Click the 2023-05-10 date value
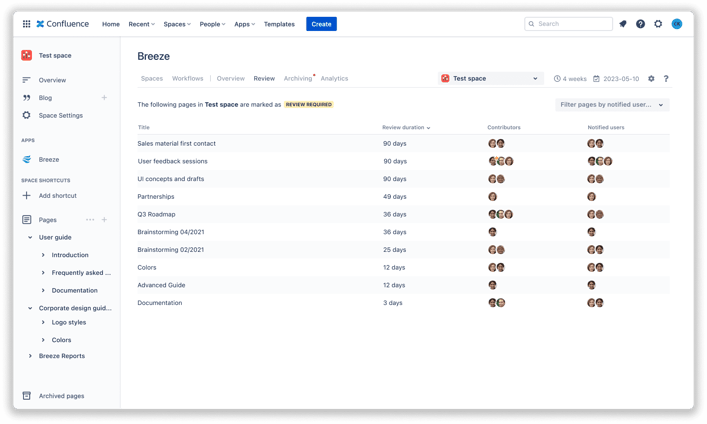The image size is (707, 424). click(x=621, y=78)
